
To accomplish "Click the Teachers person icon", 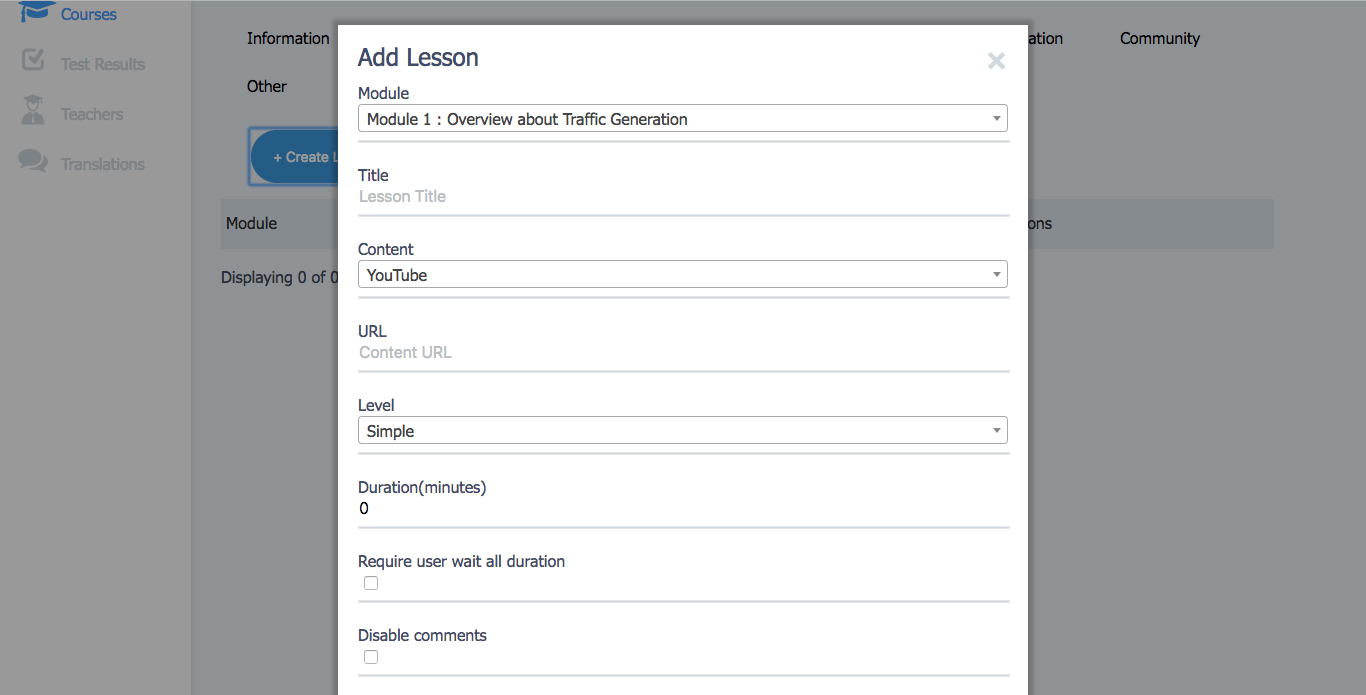I will coord(33,110).
